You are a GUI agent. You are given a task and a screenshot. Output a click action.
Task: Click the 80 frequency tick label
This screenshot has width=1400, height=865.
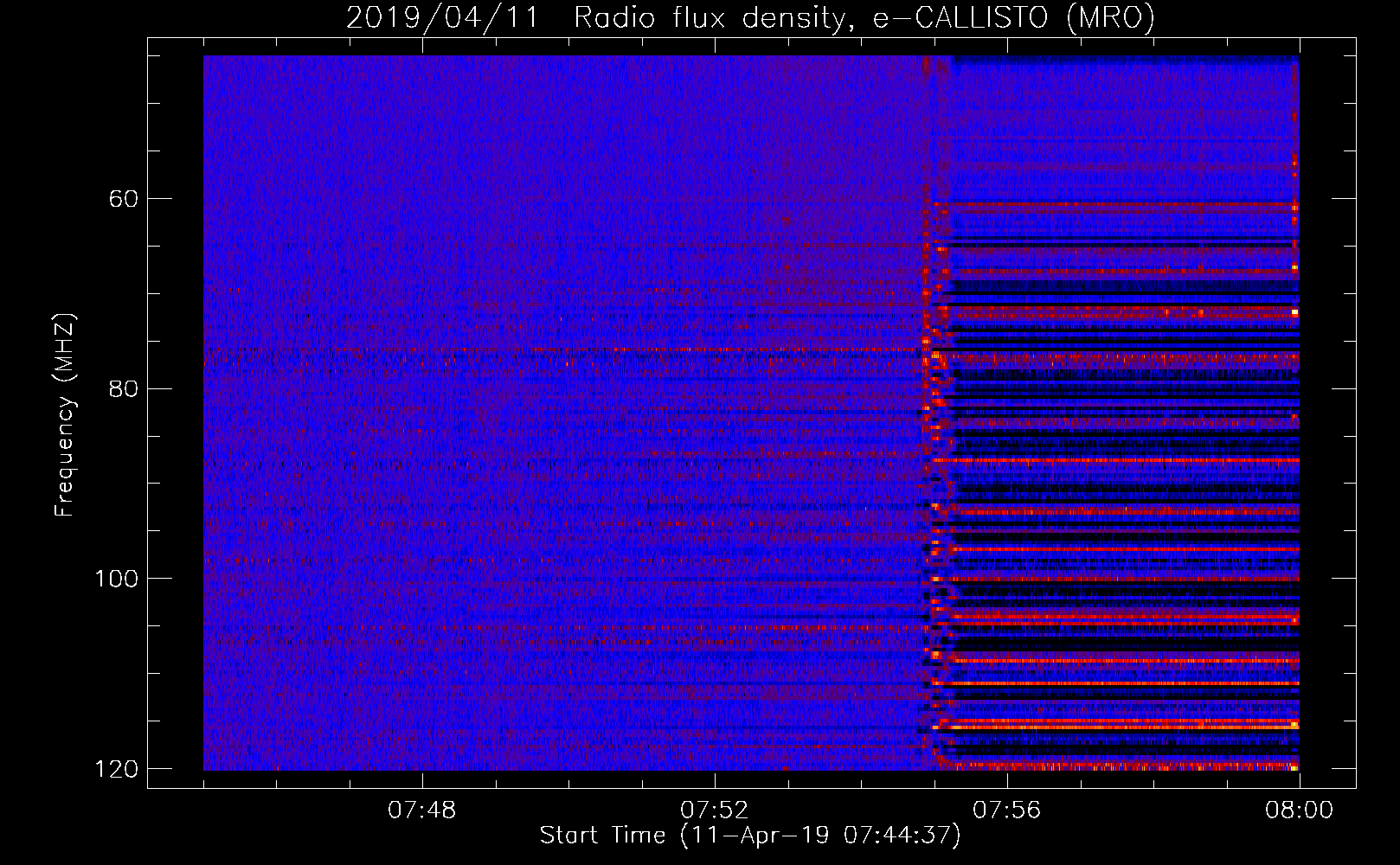[124, 388]
